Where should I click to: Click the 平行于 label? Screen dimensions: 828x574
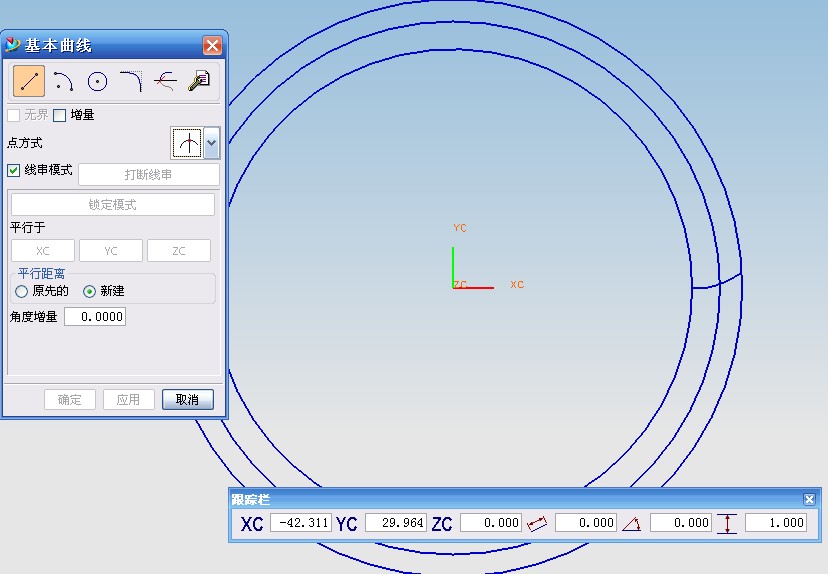28,228
